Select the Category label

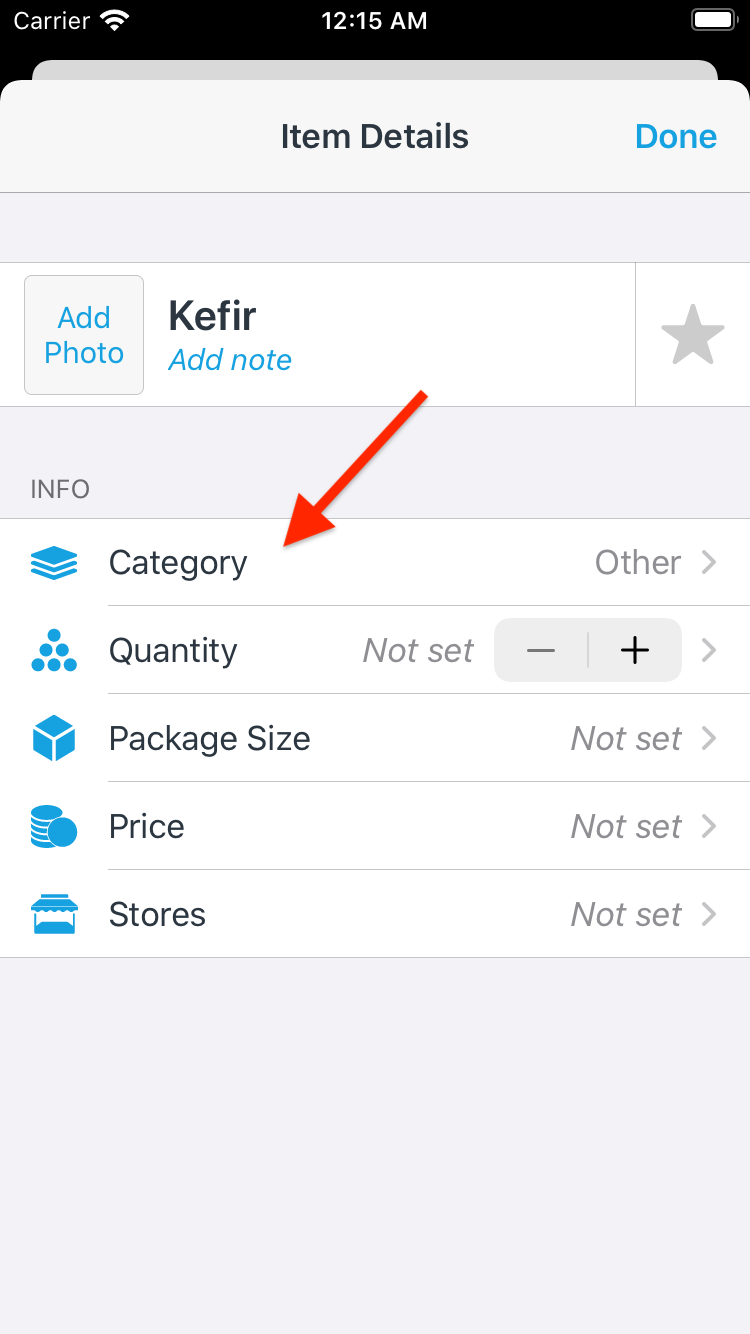tap(178, 563)
